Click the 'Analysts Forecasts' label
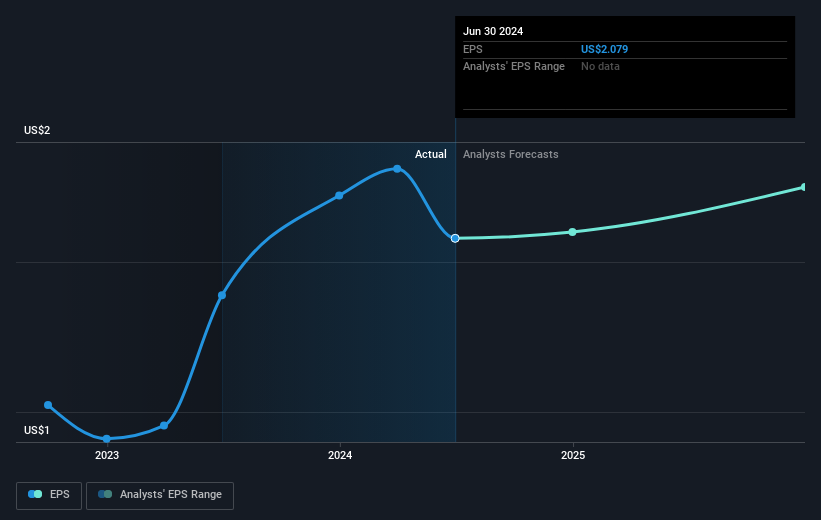The width and height of the screenshot is (821, 520). [x=511, y=154]
